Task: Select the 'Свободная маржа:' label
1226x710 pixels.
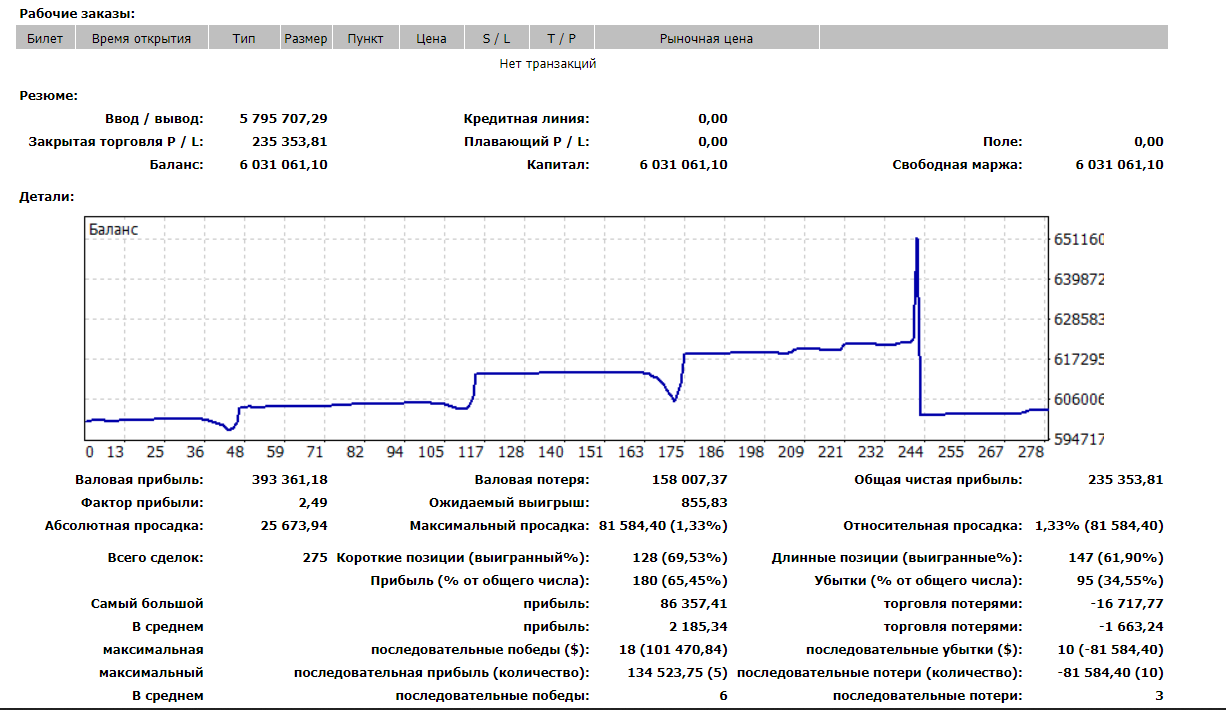Action: coord(958,165)
